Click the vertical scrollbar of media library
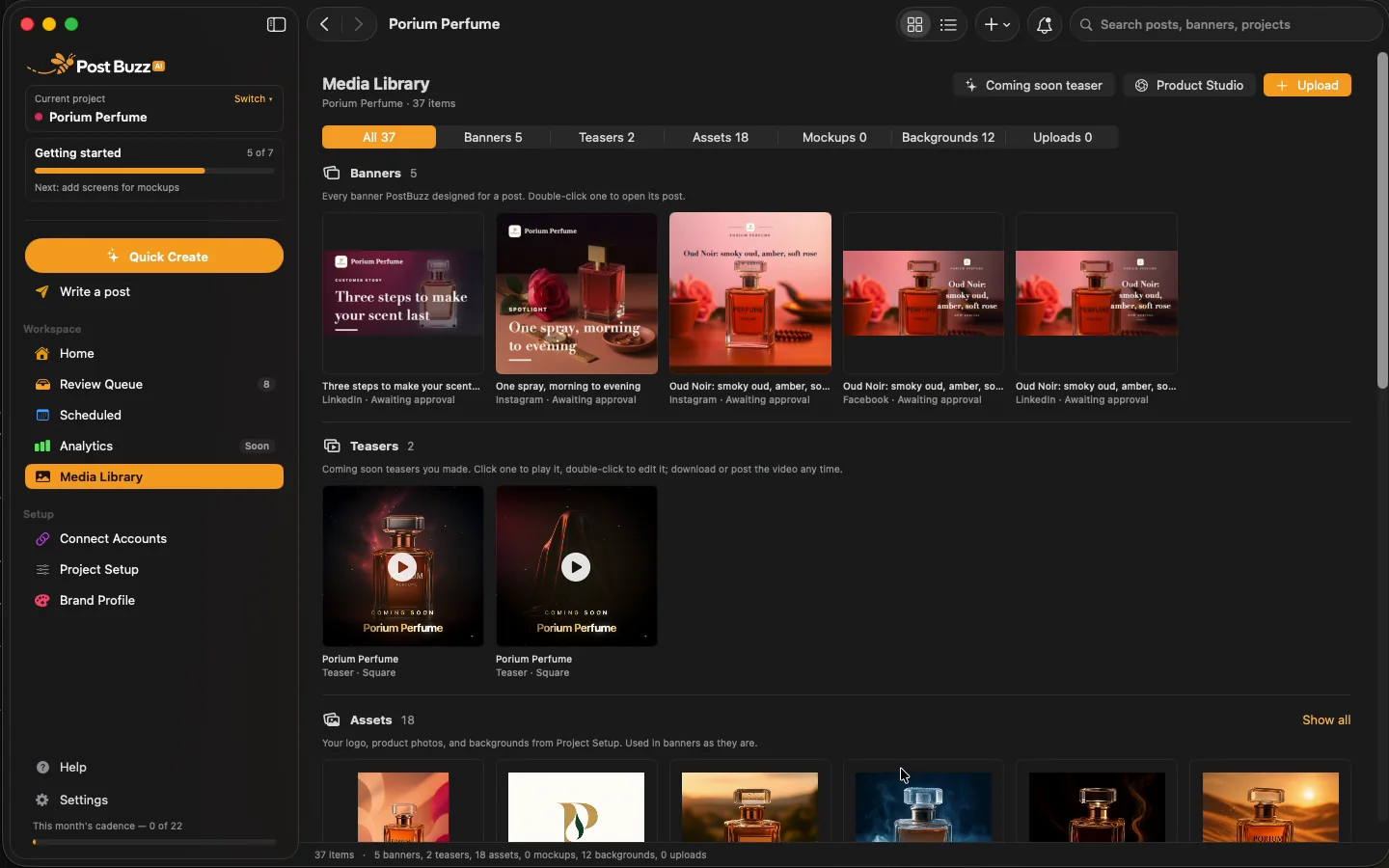Image resolution: width=1389 pixels, height=868 pixels. click(x=1382, y=222)
